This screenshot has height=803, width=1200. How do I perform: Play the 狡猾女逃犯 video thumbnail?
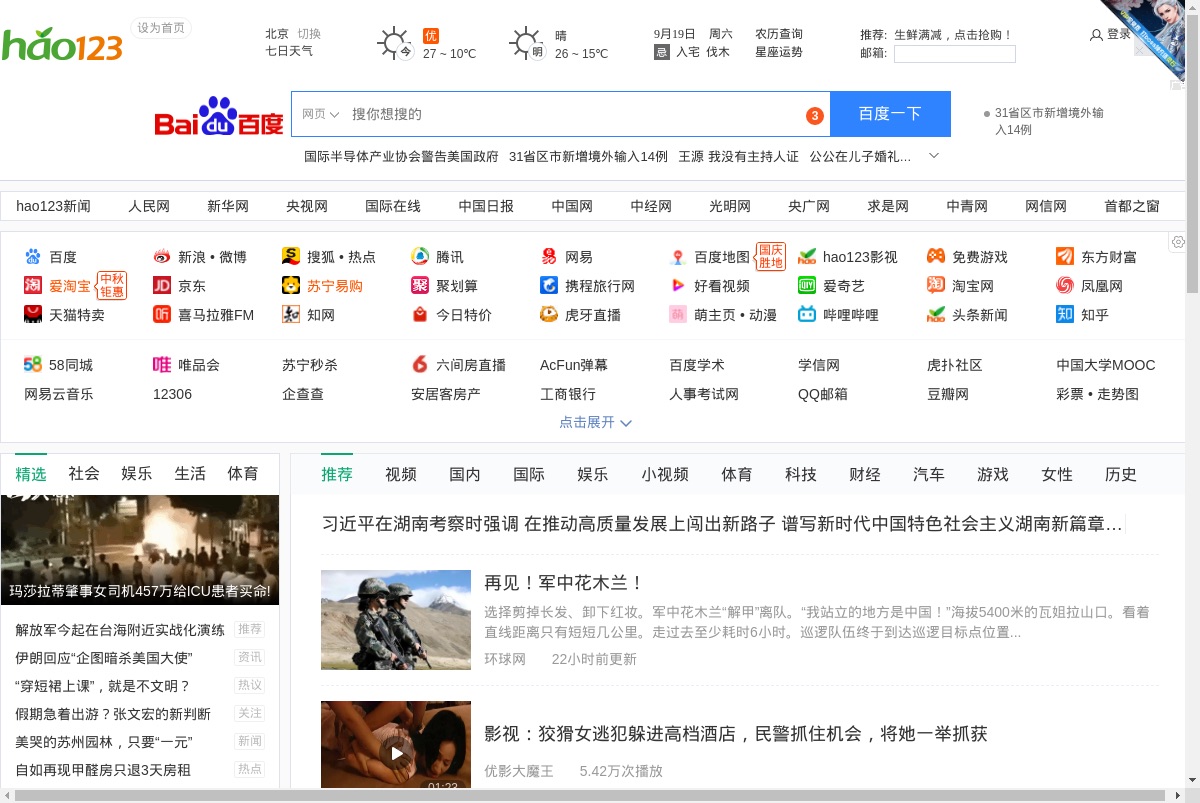396,745
